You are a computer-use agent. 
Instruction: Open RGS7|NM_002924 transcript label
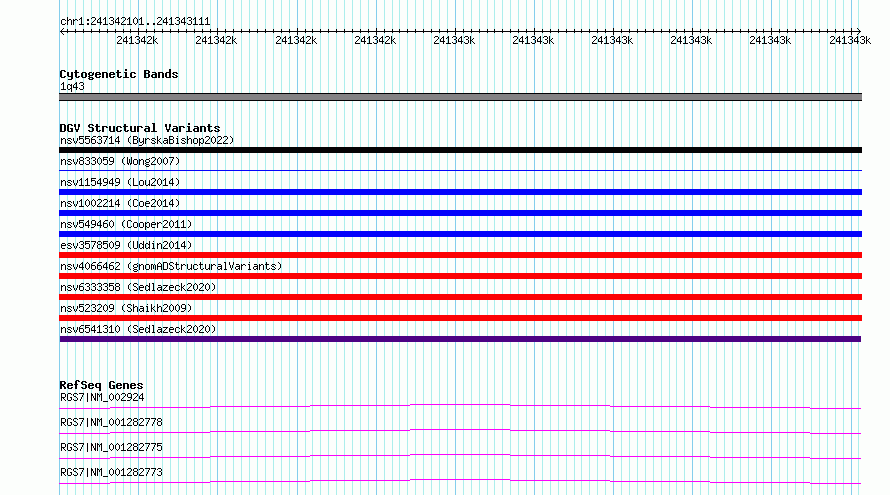pos(102,397)
